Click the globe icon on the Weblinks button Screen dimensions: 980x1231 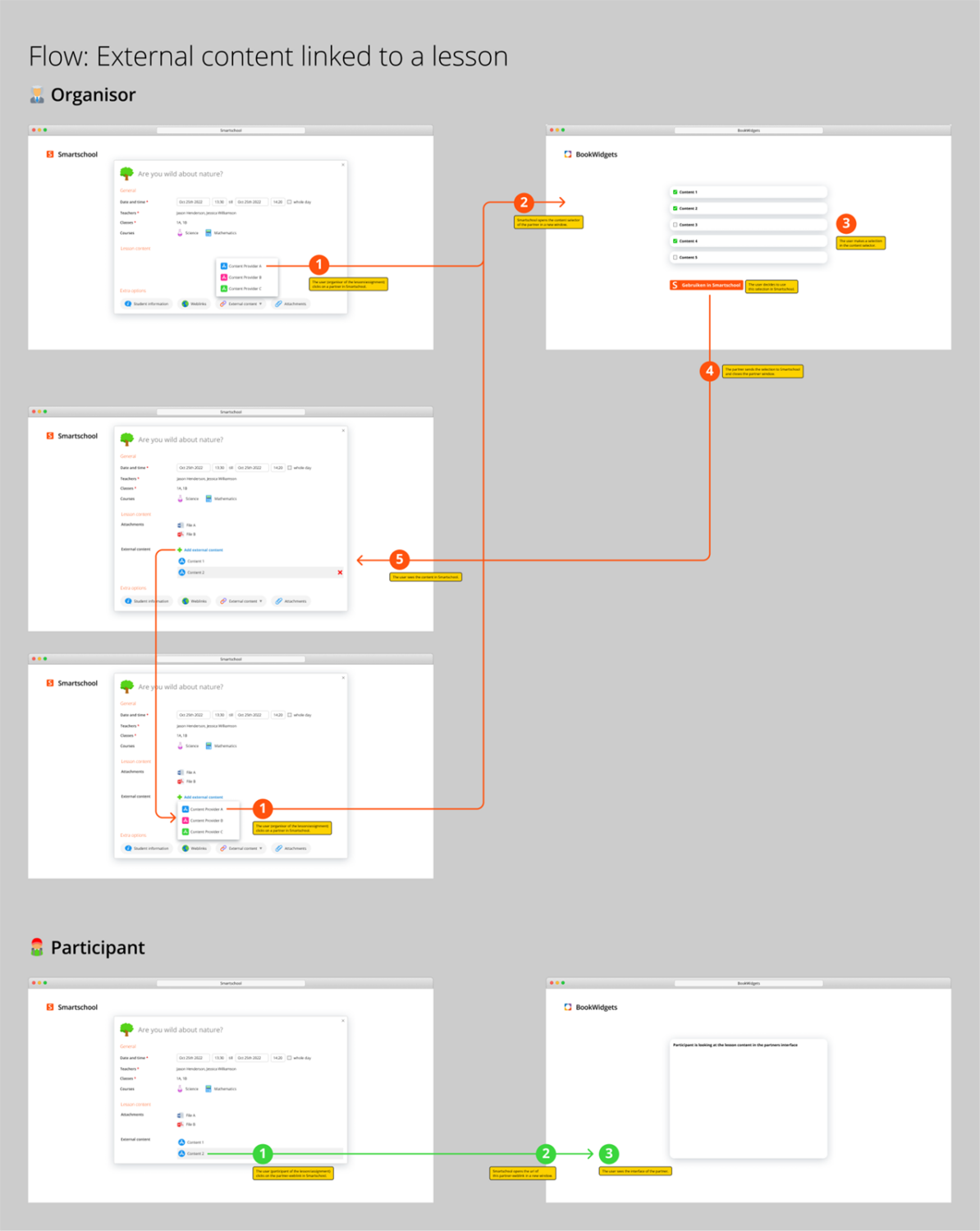(x=185, y=304)
